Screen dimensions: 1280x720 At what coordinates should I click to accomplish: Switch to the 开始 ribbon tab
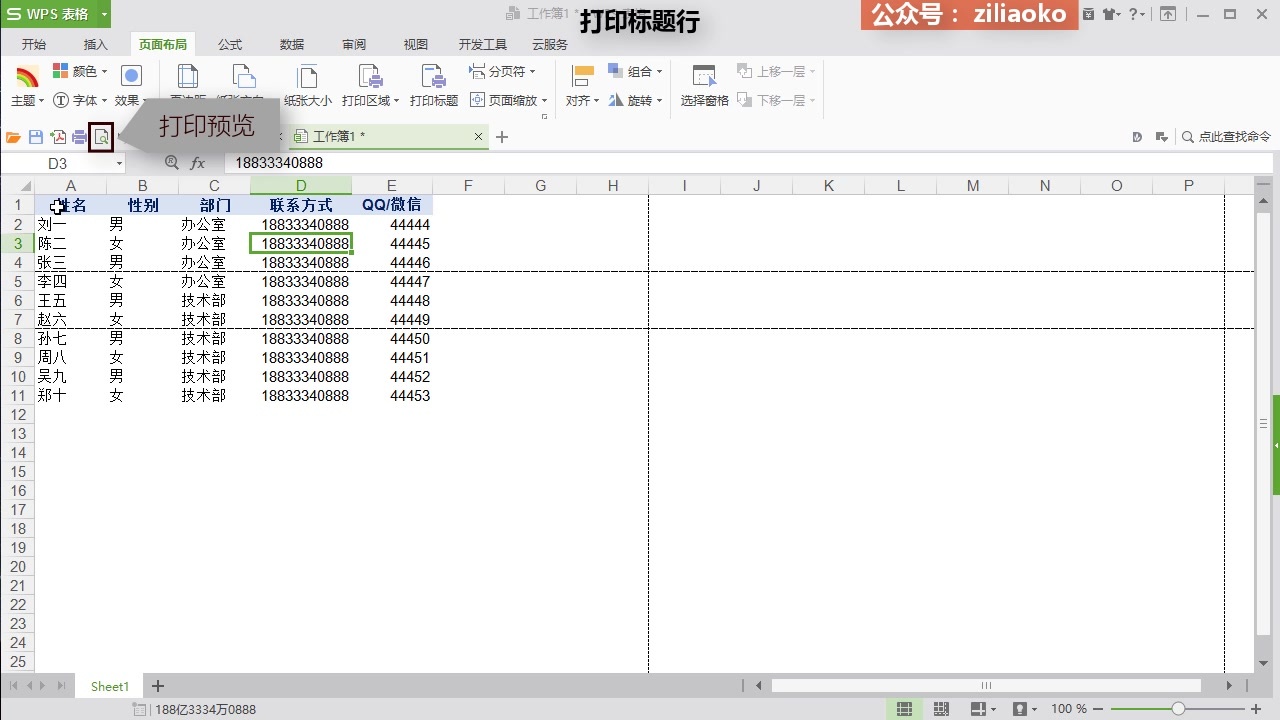(x=34, y=45)
